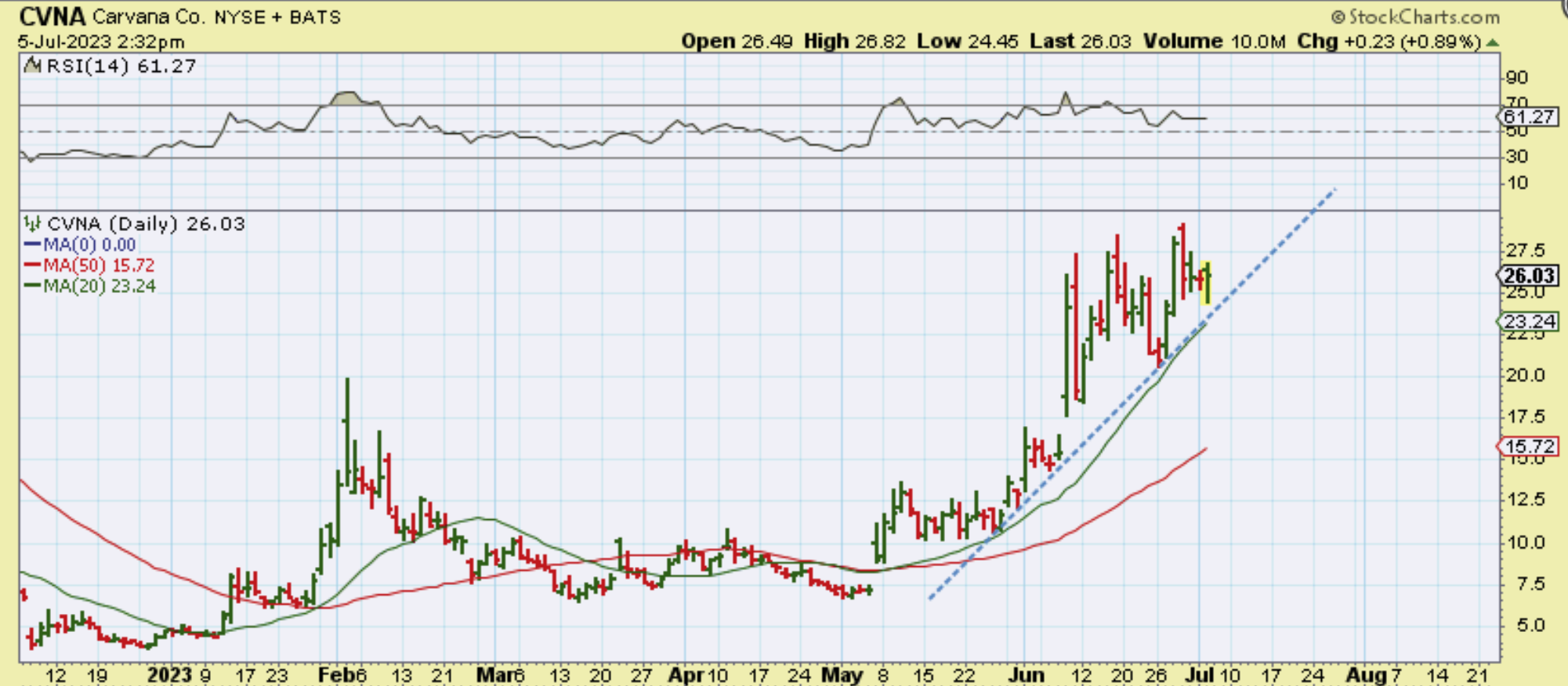Viewport: 1568px width, 686px height.
Task: Select the High 26.82 value
Action: coord(855,41)
